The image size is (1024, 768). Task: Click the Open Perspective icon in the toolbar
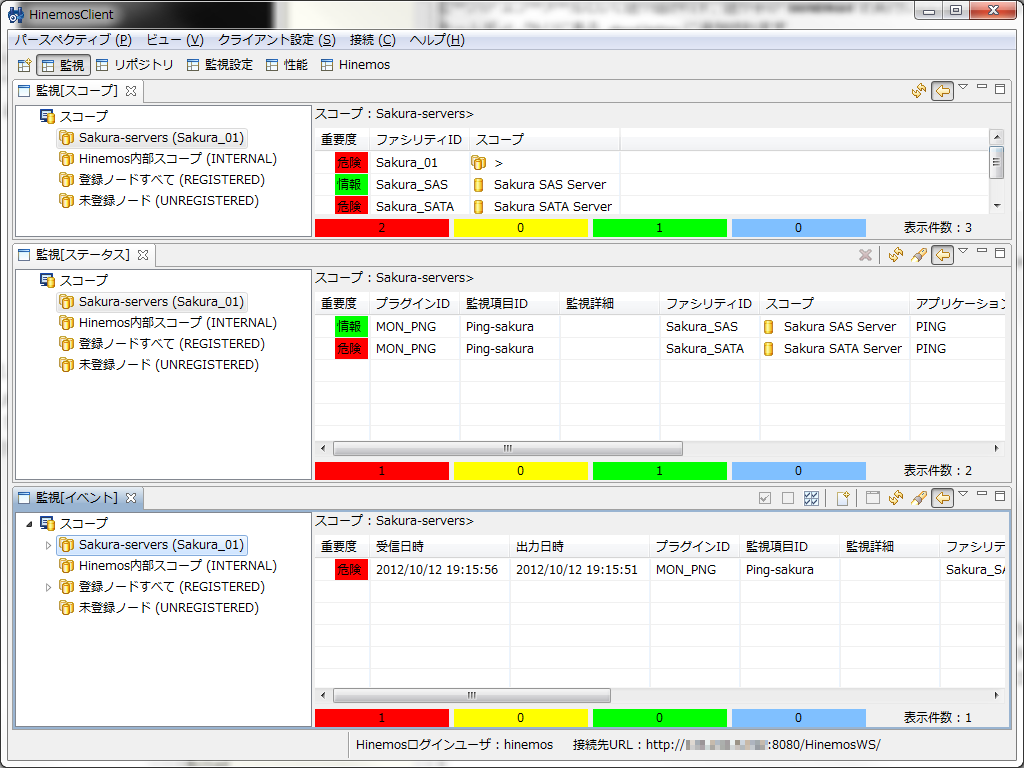[24, 65]
